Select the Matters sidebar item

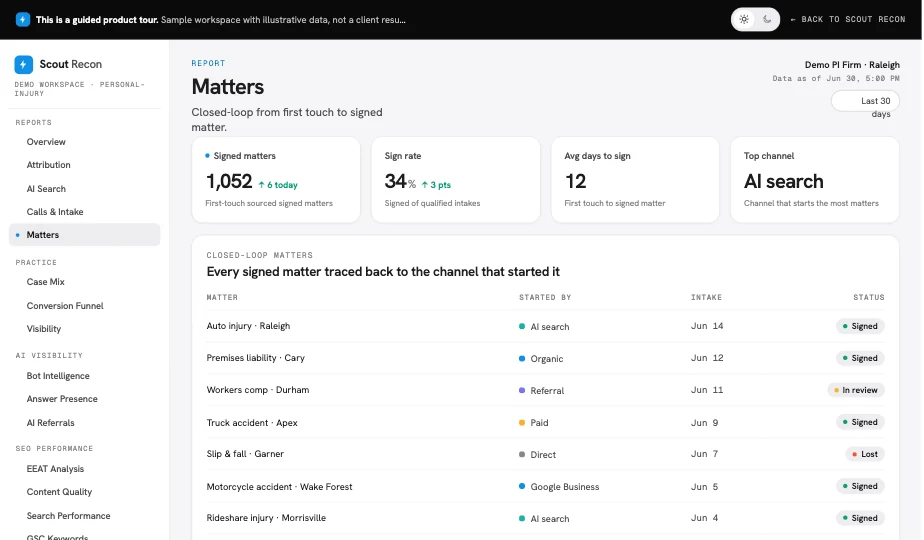tap(84, 235)
